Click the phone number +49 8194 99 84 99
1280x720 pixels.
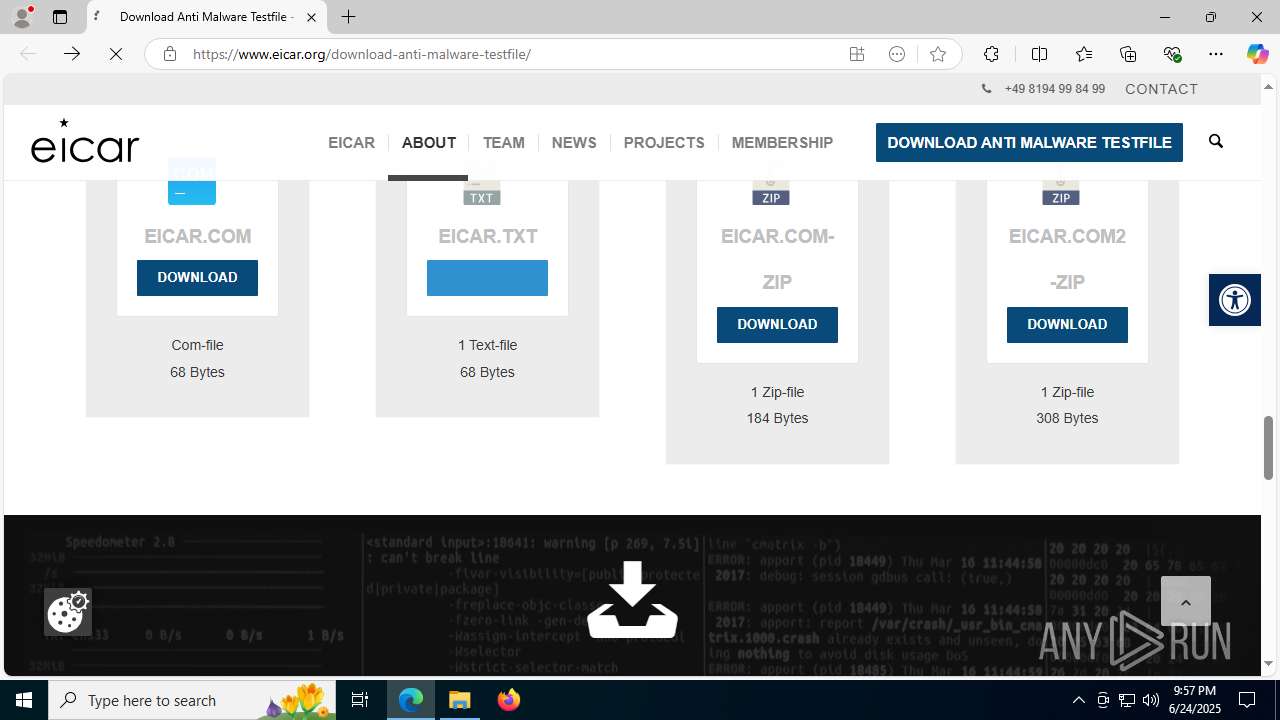click(1054, 89)
